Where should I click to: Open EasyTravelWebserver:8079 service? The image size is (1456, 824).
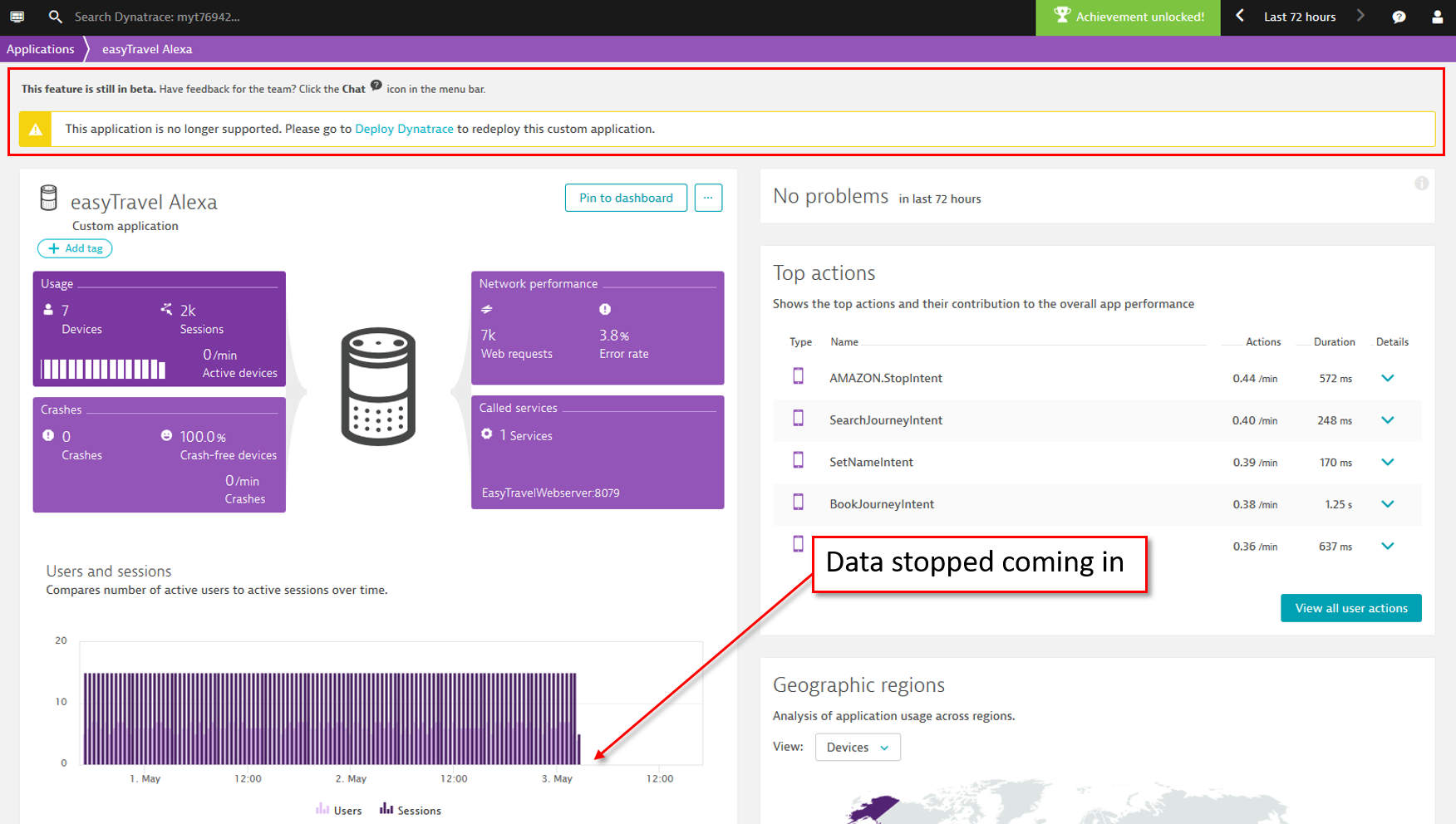(550, 493)
